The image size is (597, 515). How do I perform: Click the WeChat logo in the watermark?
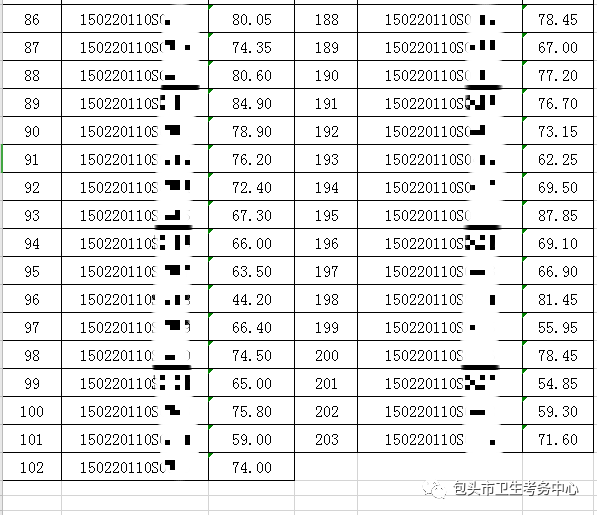(434, 489)
